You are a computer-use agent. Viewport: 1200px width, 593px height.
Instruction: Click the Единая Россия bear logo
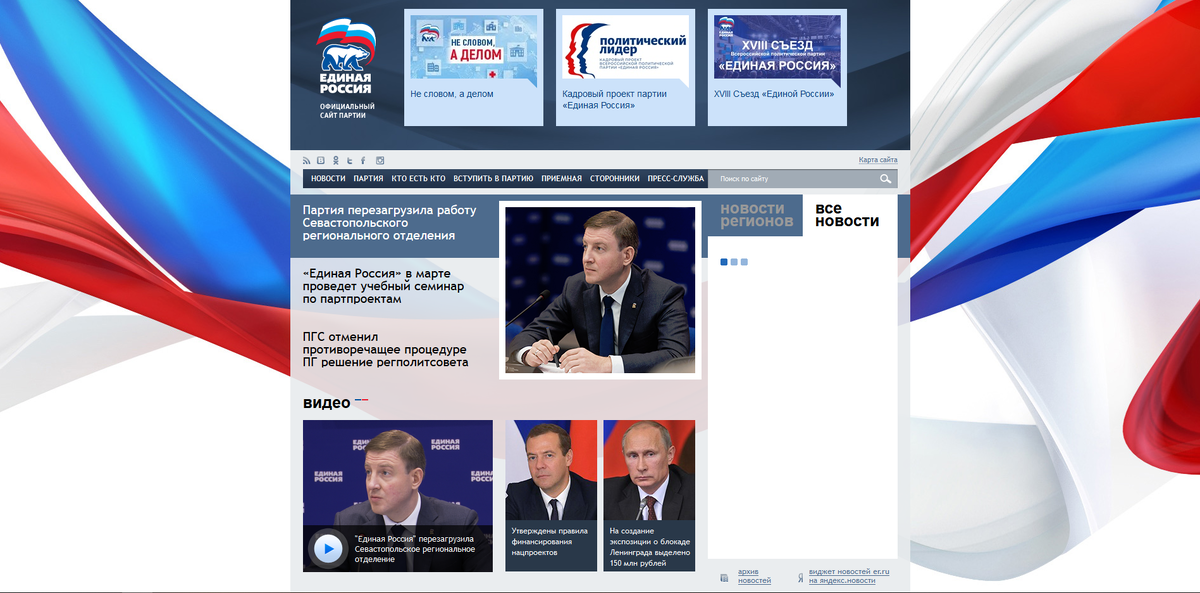(346, 57)
